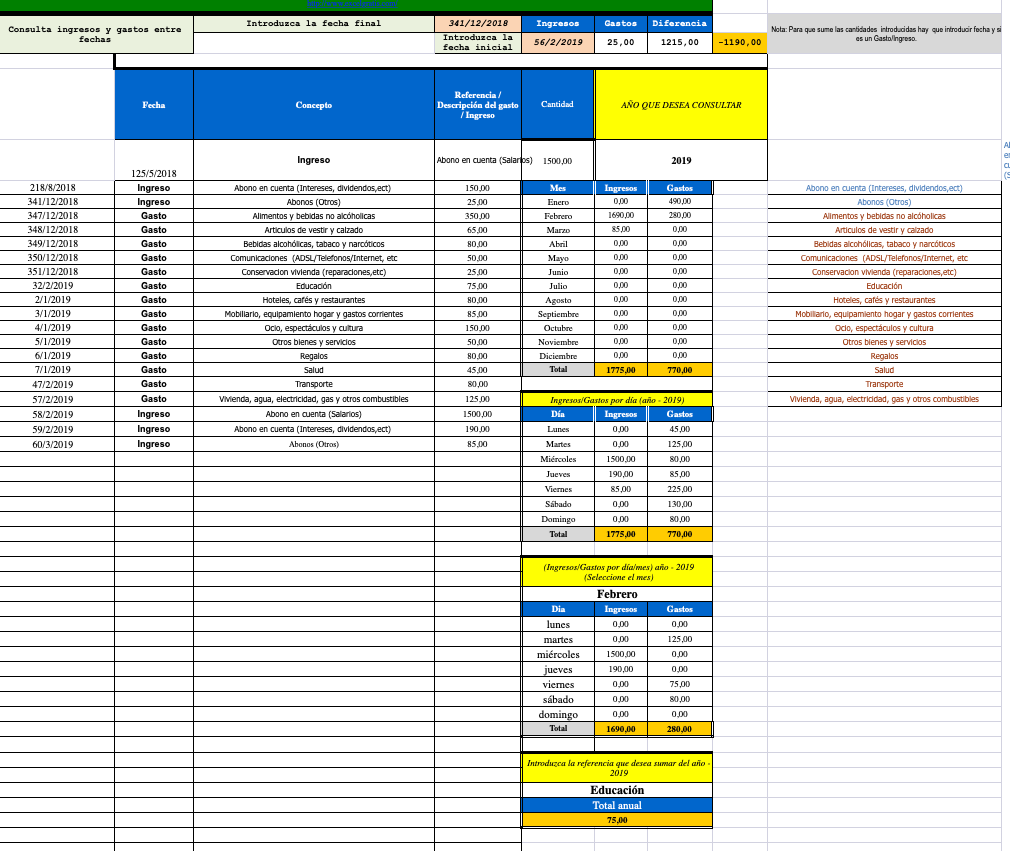Screen dimensions: 1010x851
Task: Click the Cantidad column header
Action: pyautogui.click(x=557, y=105)
